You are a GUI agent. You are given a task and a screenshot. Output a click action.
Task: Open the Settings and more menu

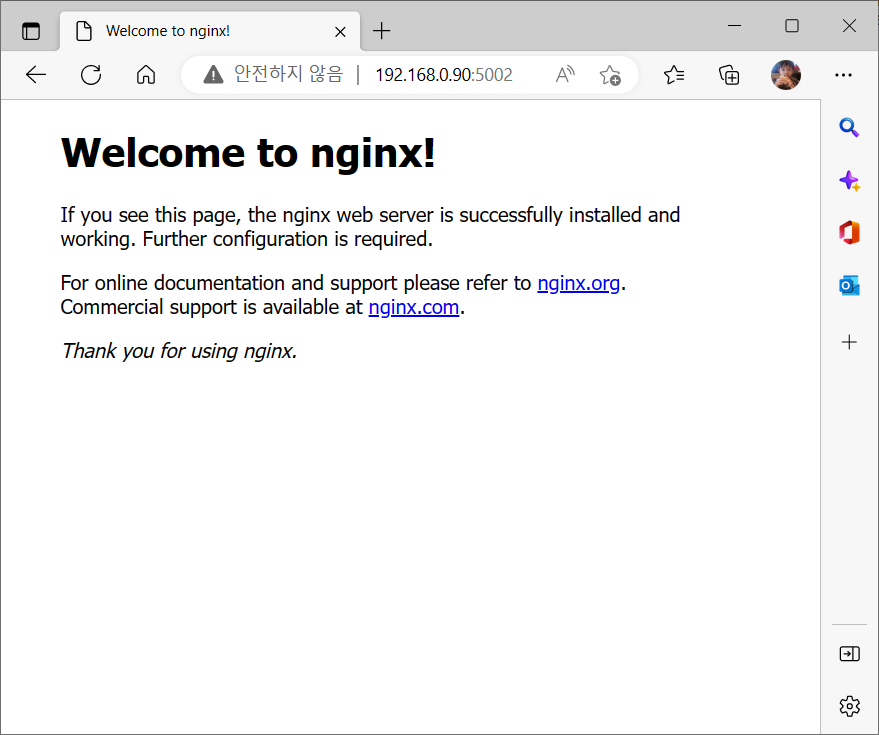pyautogui.click(x=843, y=74)
